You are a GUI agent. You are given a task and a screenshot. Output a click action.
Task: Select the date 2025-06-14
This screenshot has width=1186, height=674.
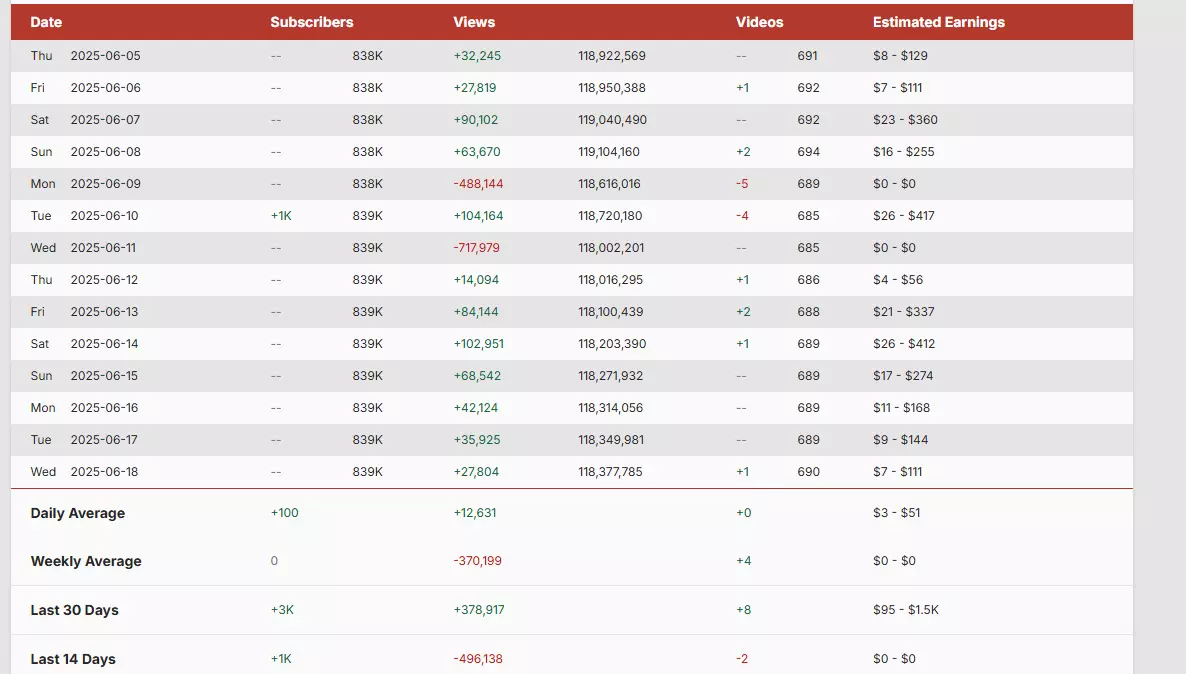(104, 343)
